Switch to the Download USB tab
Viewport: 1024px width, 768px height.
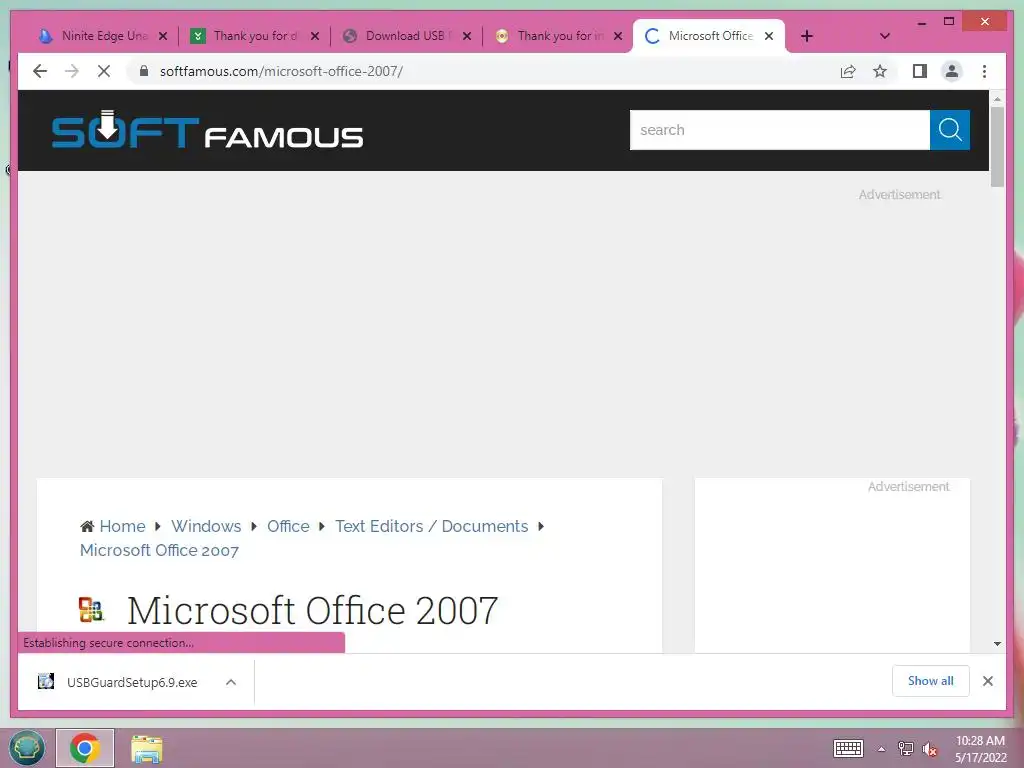407,36
